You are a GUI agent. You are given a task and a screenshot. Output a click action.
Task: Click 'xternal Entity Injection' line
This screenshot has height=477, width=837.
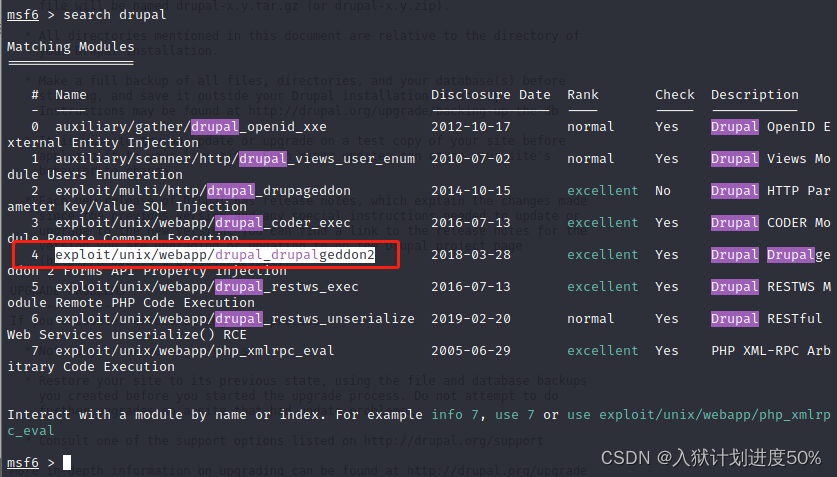coord(102,143)
